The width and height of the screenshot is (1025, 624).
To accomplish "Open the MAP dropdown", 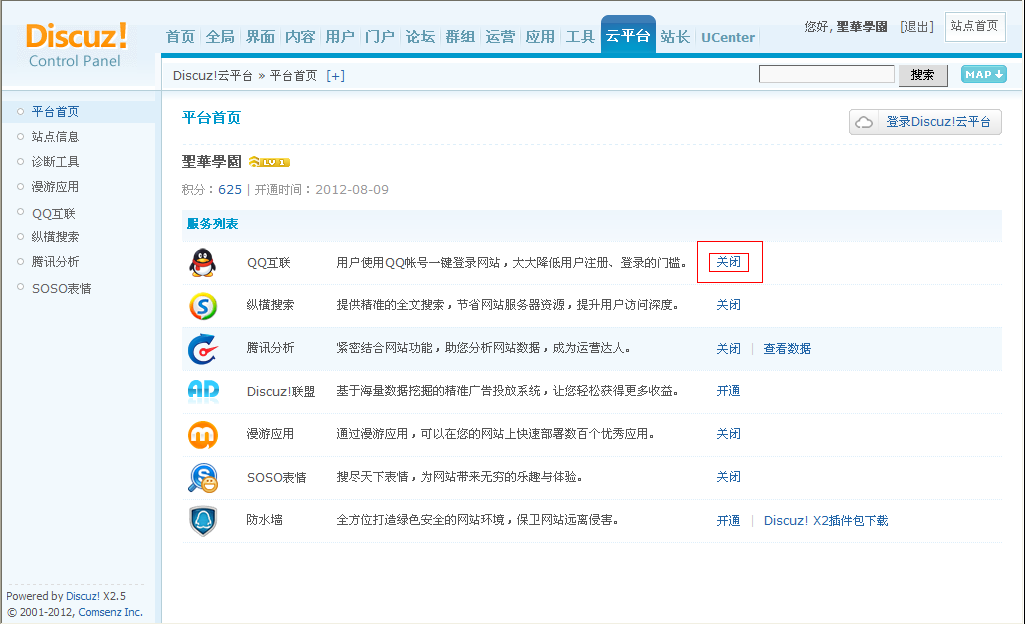I will coord(982,73).
